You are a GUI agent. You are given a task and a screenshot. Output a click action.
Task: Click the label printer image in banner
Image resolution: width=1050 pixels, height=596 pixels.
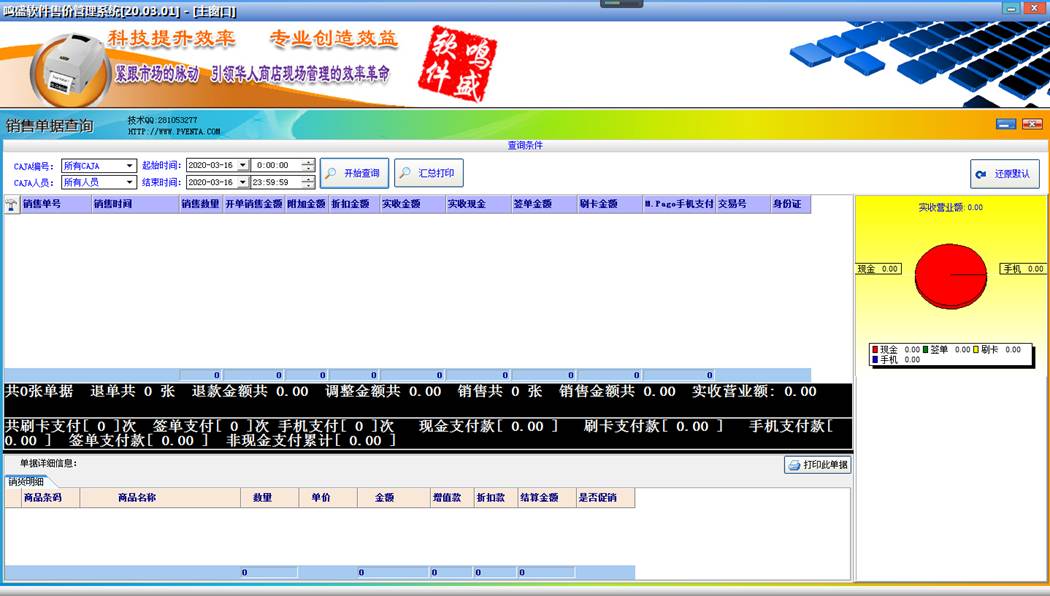point(72,66)
